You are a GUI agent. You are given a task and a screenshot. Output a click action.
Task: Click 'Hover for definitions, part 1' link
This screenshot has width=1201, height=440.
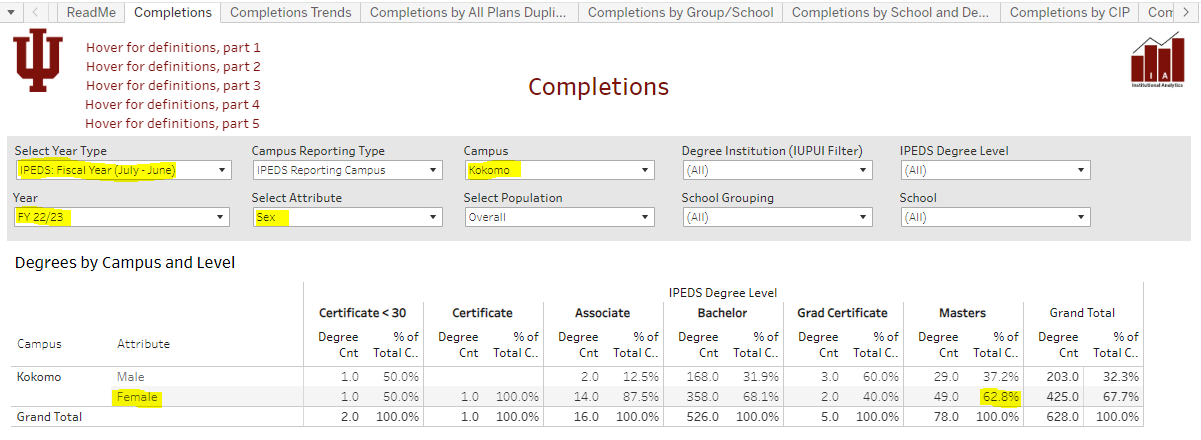click(173, 48)
